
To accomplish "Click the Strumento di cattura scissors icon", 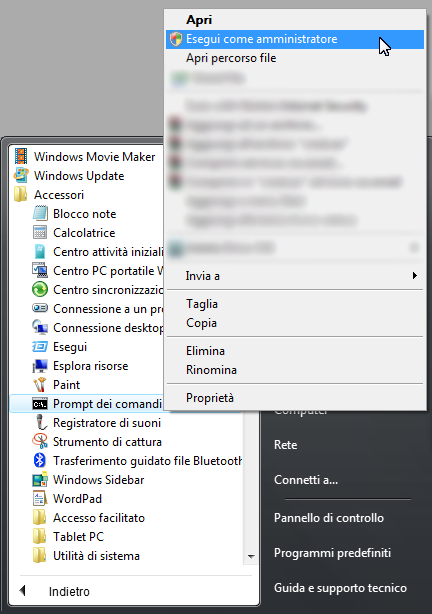I will point(40,441).
